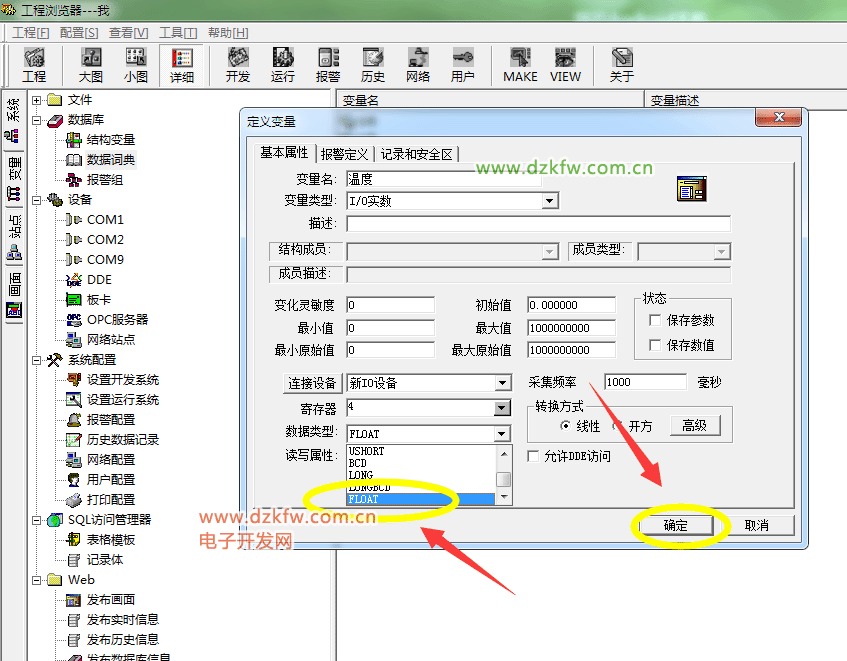Switch to 大图 large icon view

(x=91, y=65)
